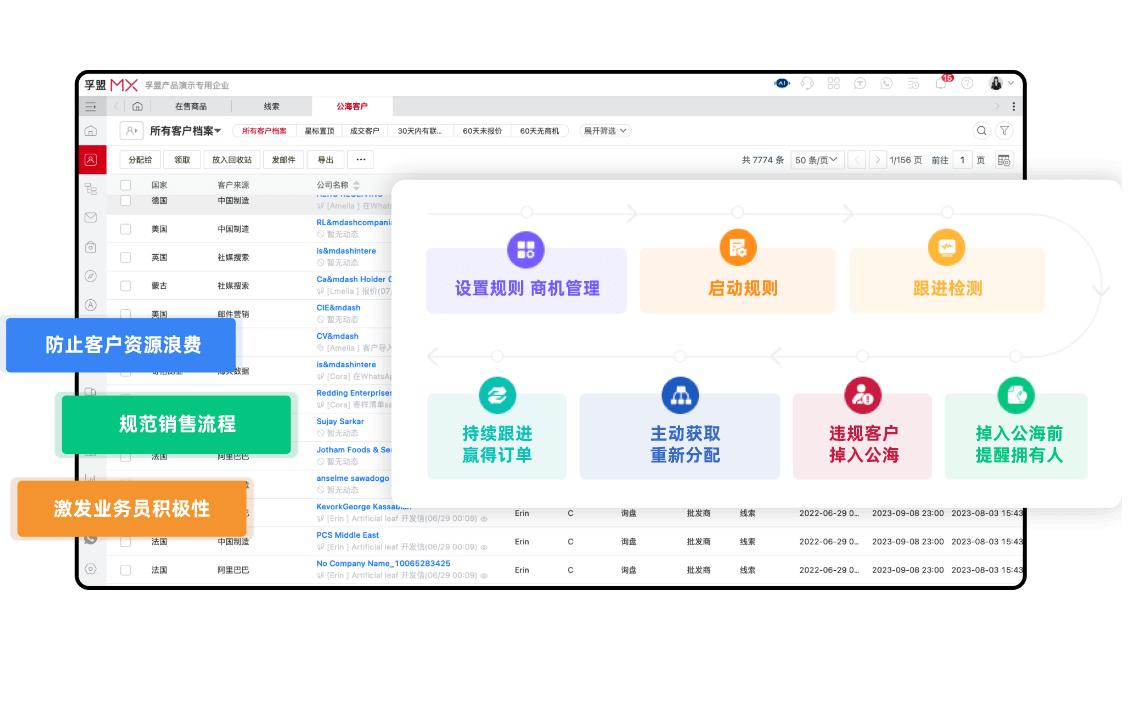Open the apps grid icon in the top bar
The height and width of the screenshot is (701, 1142).
pyautogui.click(x=833, y=84)
